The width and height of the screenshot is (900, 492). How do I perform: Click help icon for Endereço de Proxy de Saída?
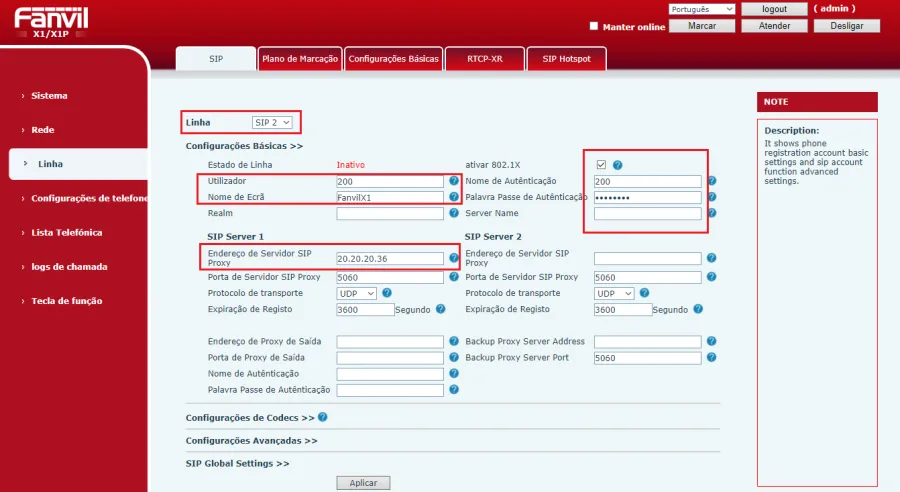pyautogui.click(x=453, y=341)
